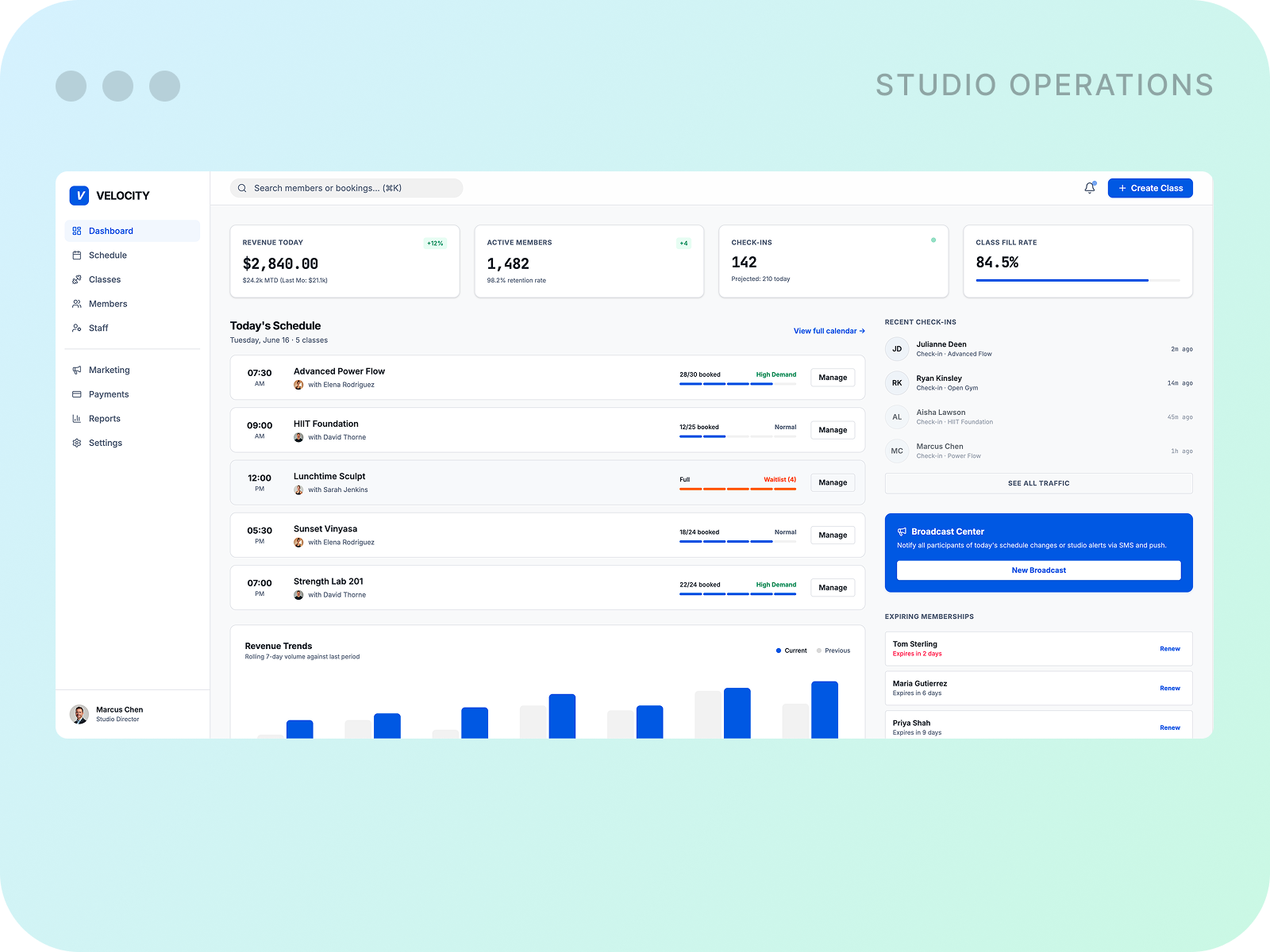Click the Marketing megaphone icon in sidebar
The image size is (1270, 952).
pos(77,370)
